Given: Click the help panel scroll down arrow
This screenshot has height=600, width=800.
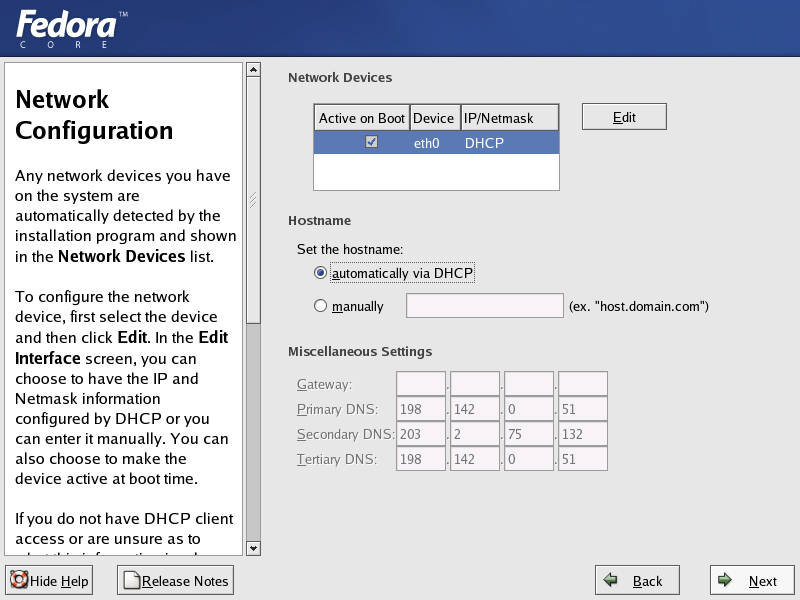Looking at the screenshot, I should pos(254,548).
